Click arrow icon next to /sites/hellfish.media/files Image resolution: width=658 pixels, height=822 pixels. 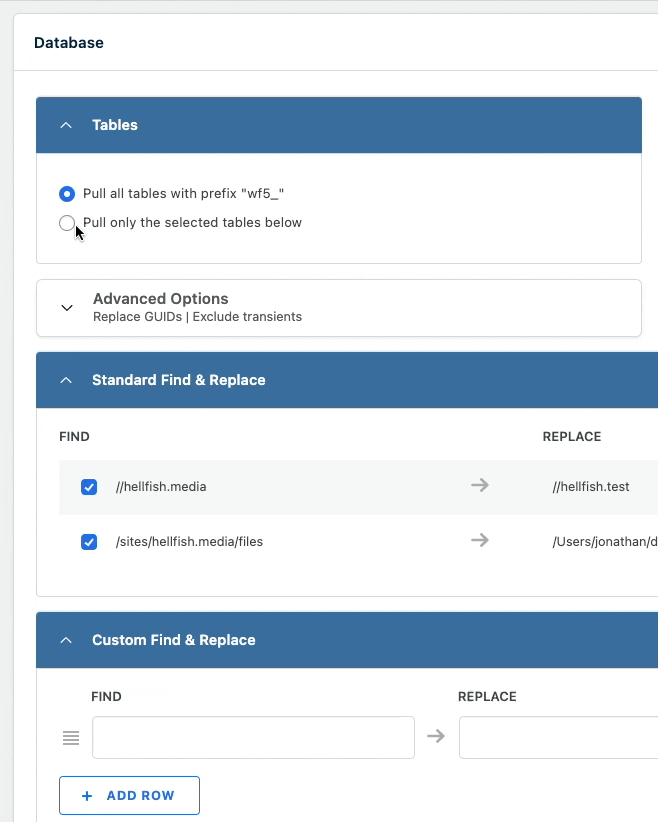tap(480, 540)
